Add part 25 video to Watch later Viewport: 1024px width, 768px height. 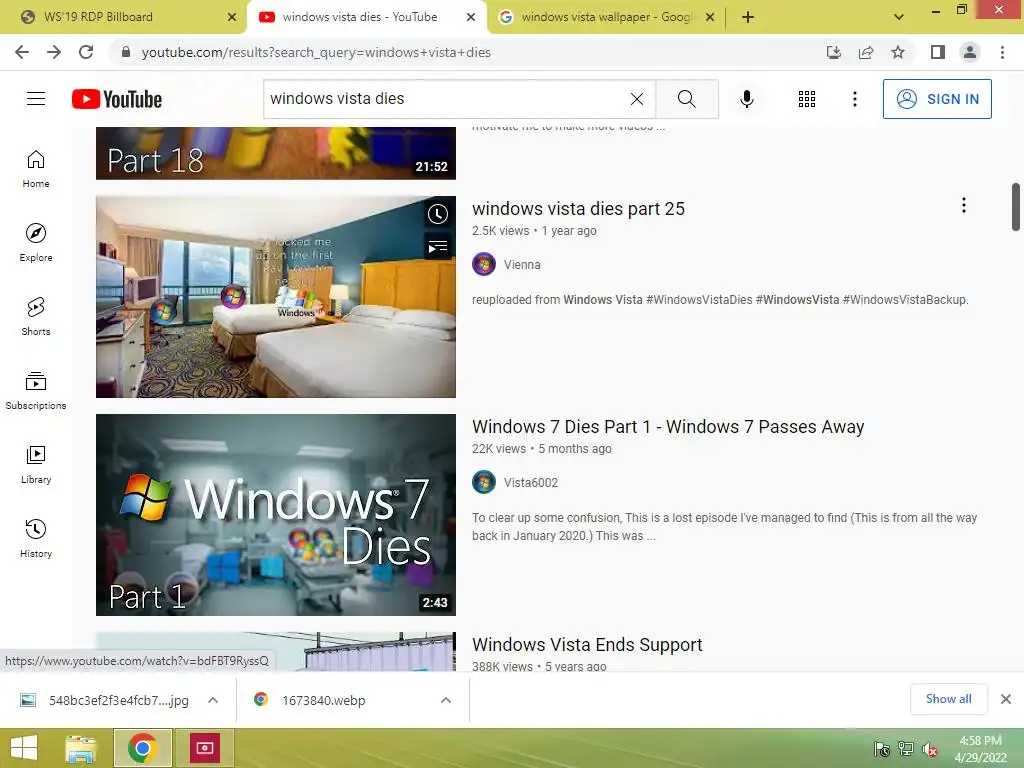[438, 214]
